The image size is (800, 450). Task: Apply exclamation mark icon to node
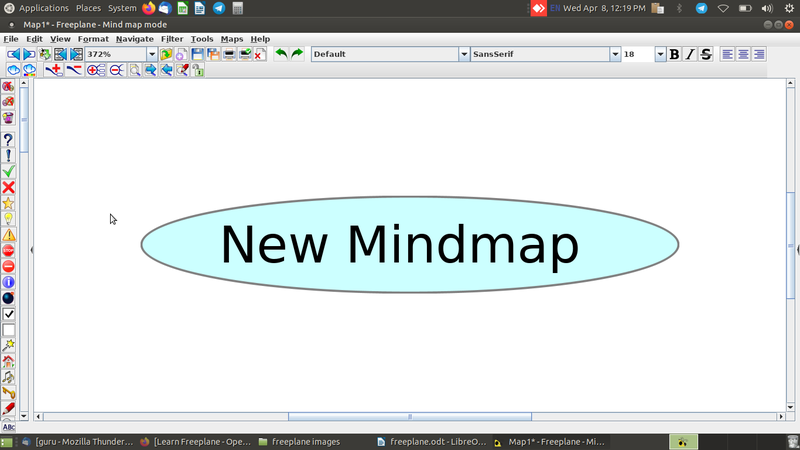point(8,156)
